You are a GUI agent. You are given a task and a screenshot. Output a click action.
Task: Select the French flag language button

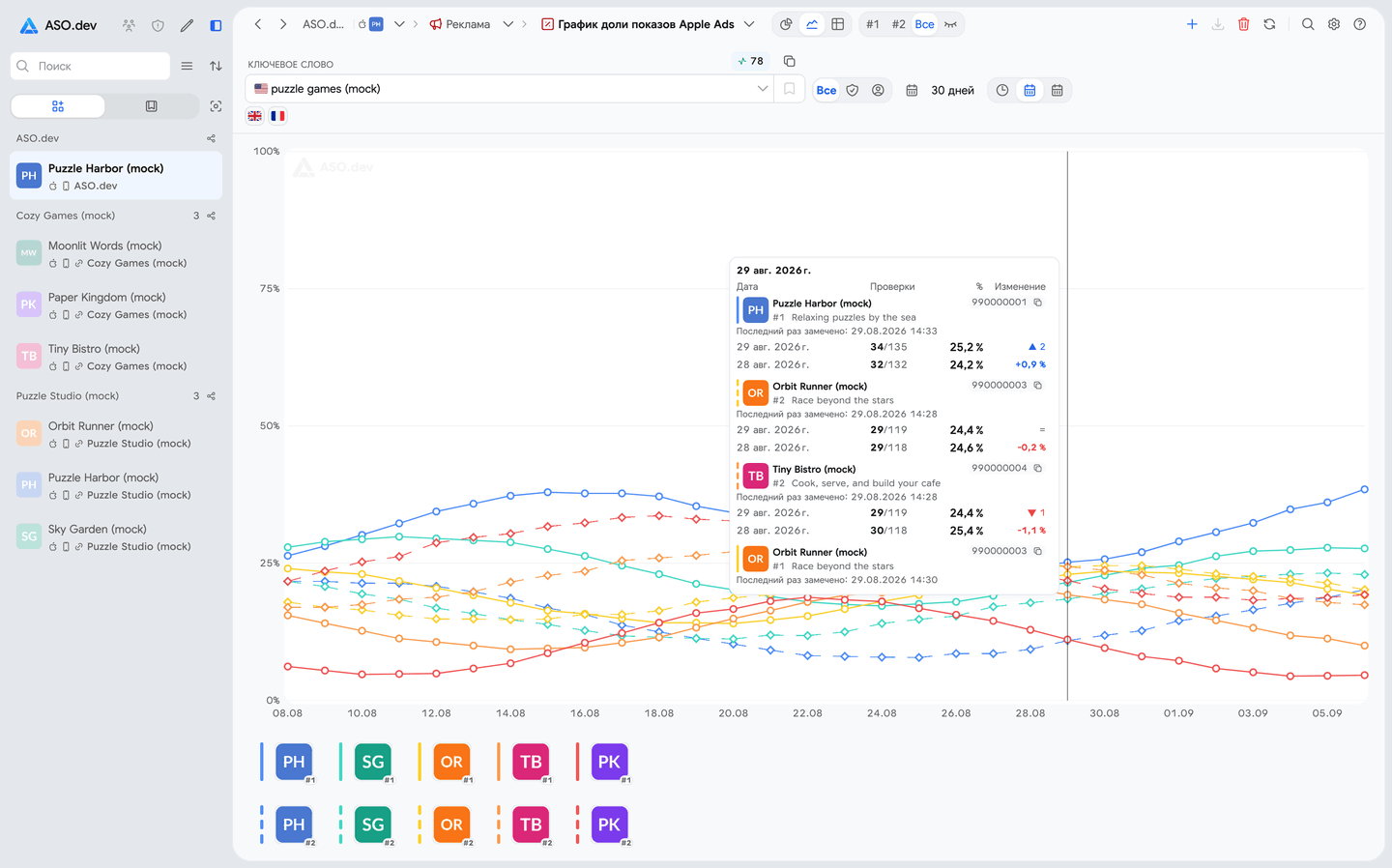tap(277, 116)
